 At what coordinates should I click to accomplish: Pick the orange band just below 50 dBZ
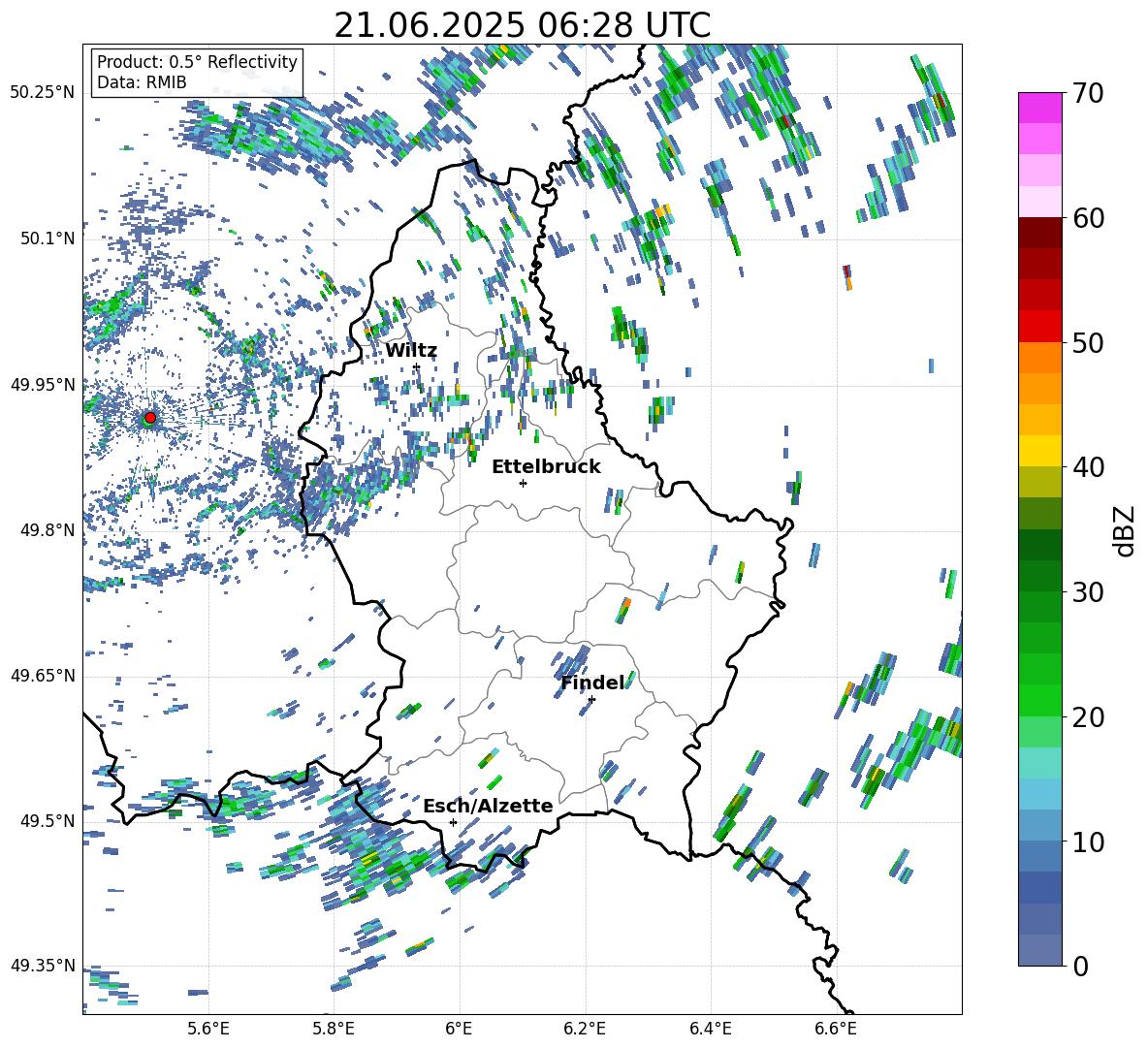1040,358
